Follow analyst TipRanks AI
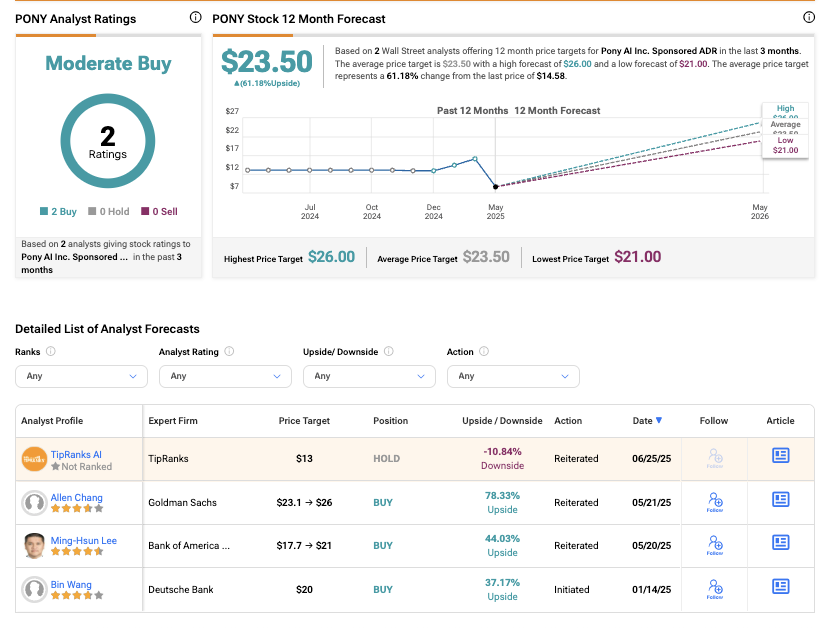Viewport: 827px width, 628px height. coord(715,458)
